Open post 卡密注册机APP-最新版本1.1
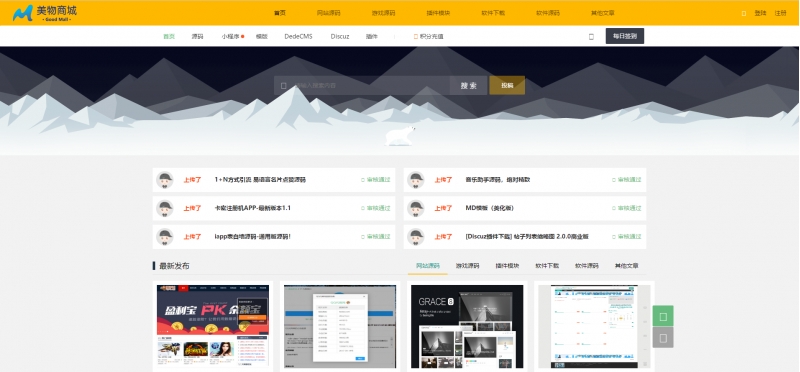The image size is (800, 372). tap(253, 209)
